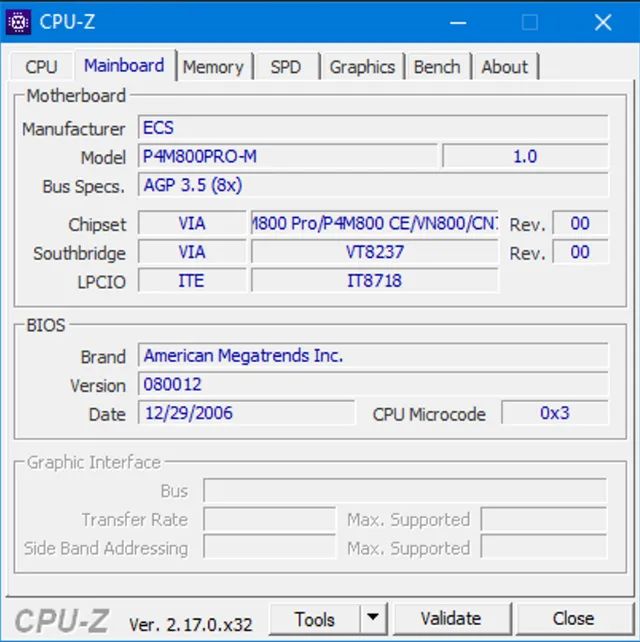Click the chipset name containing P4M800 CE/VN800

(x=375, y=224)
